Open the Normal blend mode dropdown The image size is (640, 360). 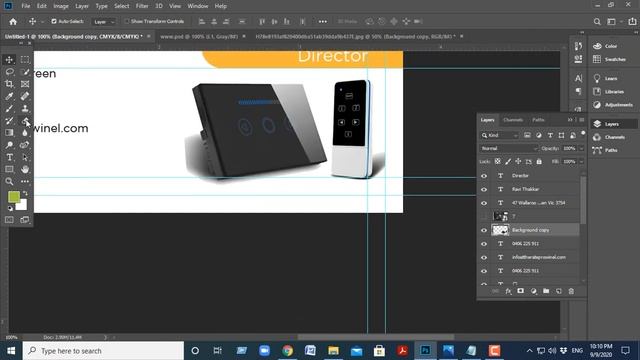point(509,149)
